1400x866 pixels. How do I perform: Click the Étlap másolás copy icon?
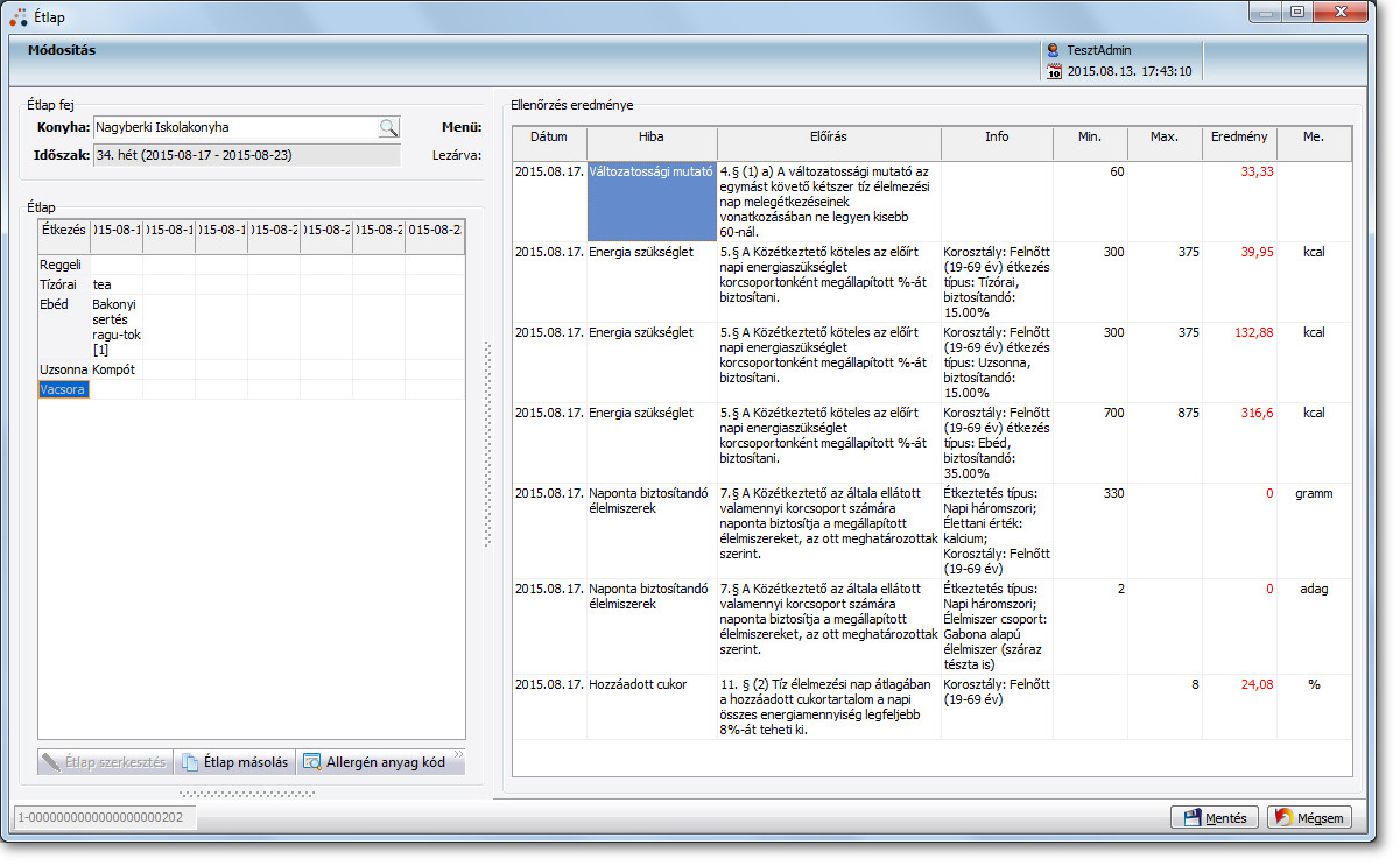[189, 762]
